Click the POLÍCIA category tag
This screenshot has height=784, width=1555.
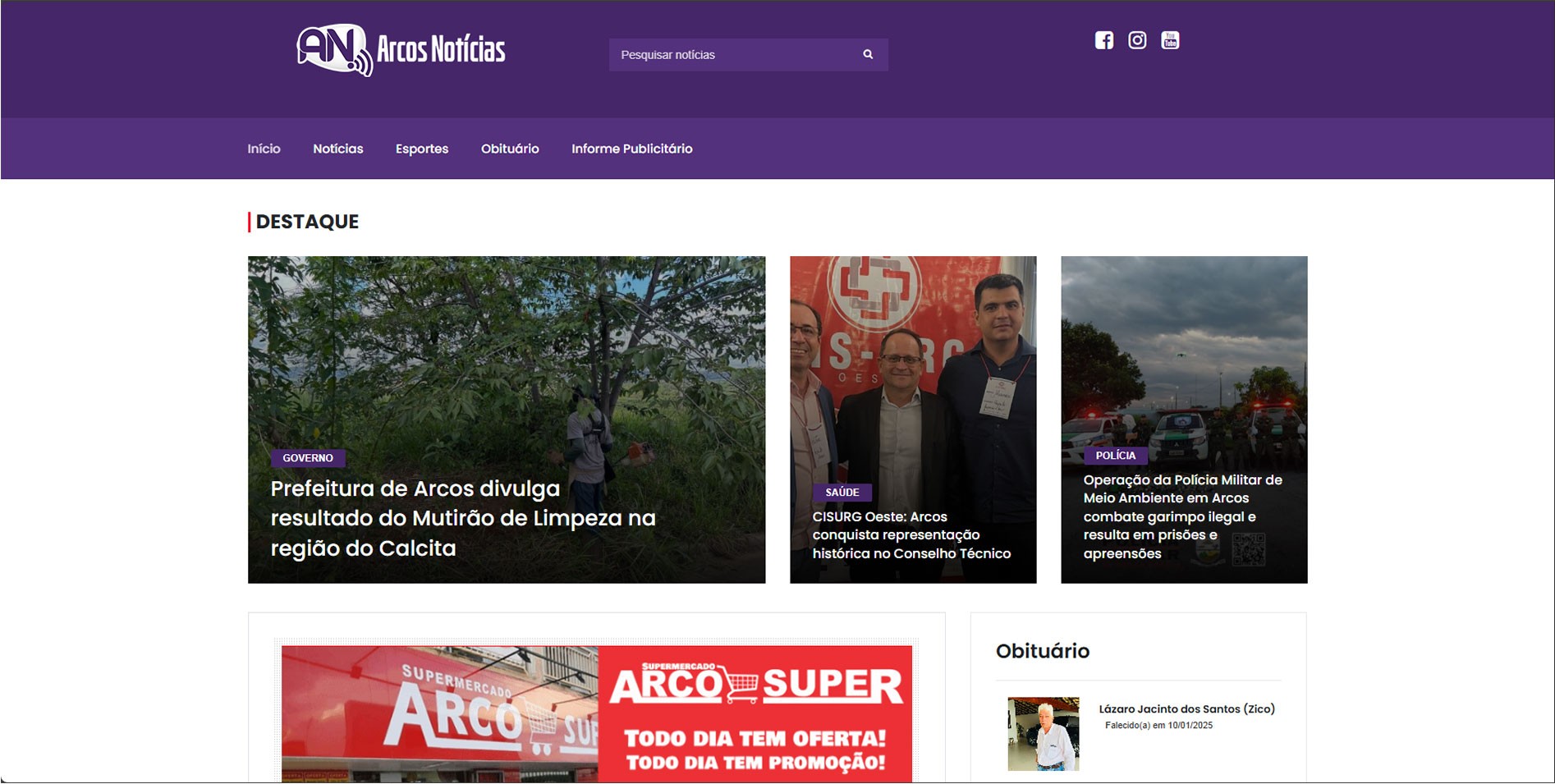click(1115, 456)
